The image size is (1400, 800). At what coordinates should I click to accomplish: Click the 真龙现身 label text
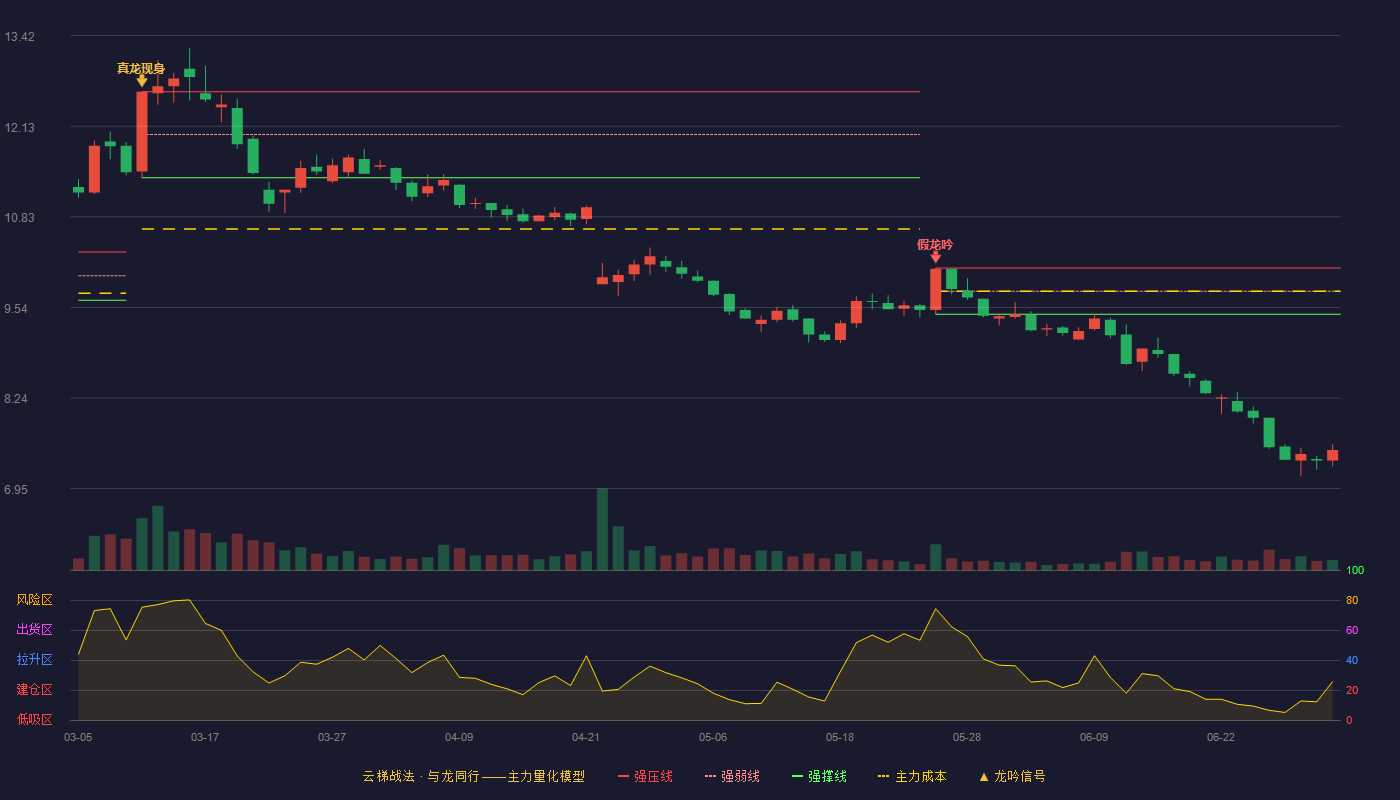141,68
